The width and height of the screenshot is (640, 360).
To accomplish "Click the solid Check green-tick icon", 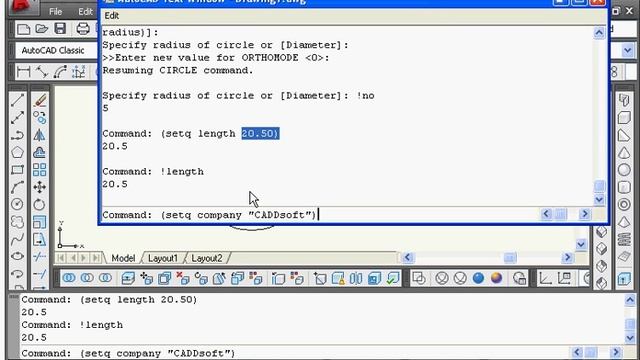I will [393, 278].
